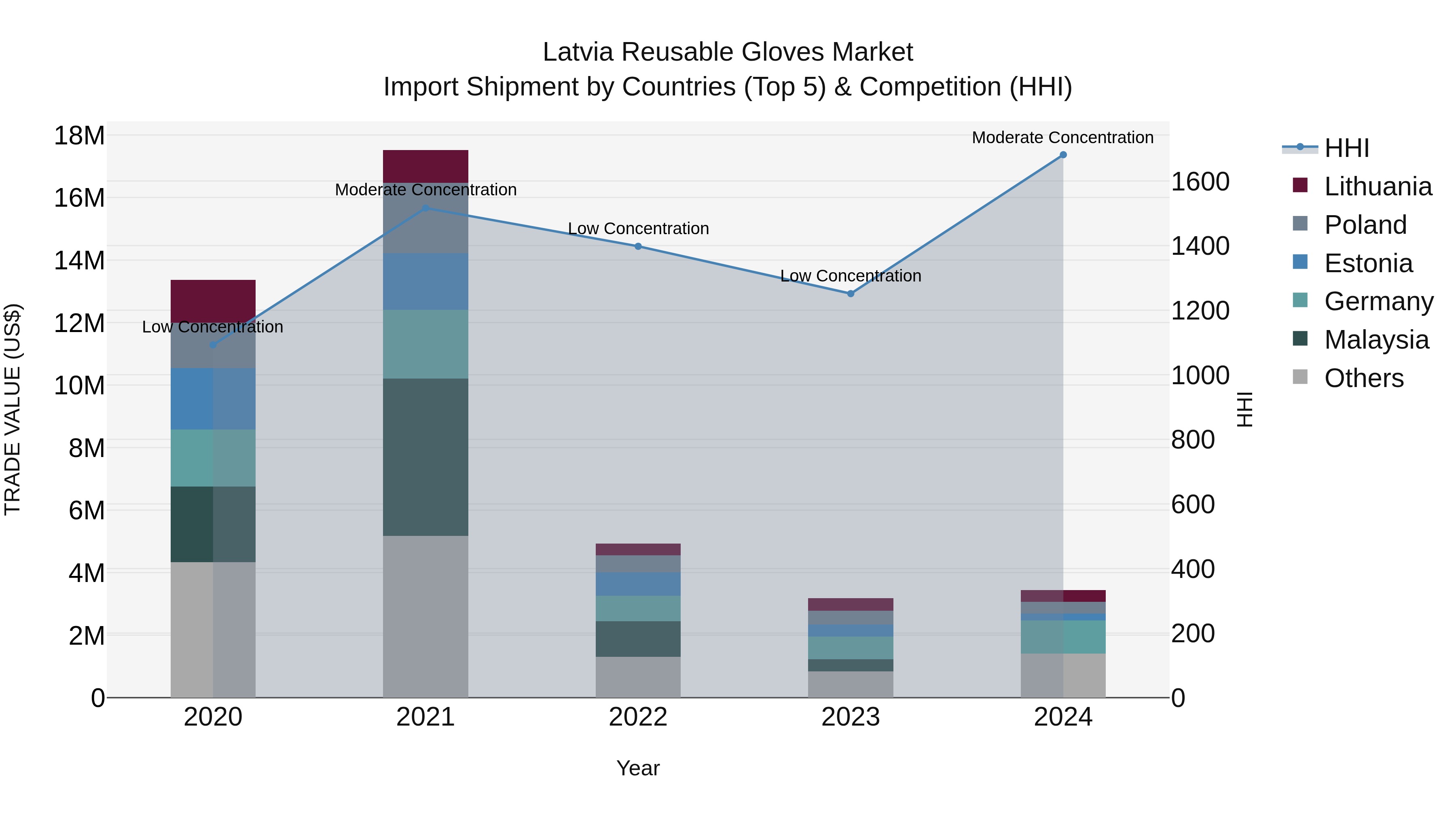Click the 2021 HHI data point
Image resolution: width=1456 pixels, height=819 pixels.
point(425,208)
